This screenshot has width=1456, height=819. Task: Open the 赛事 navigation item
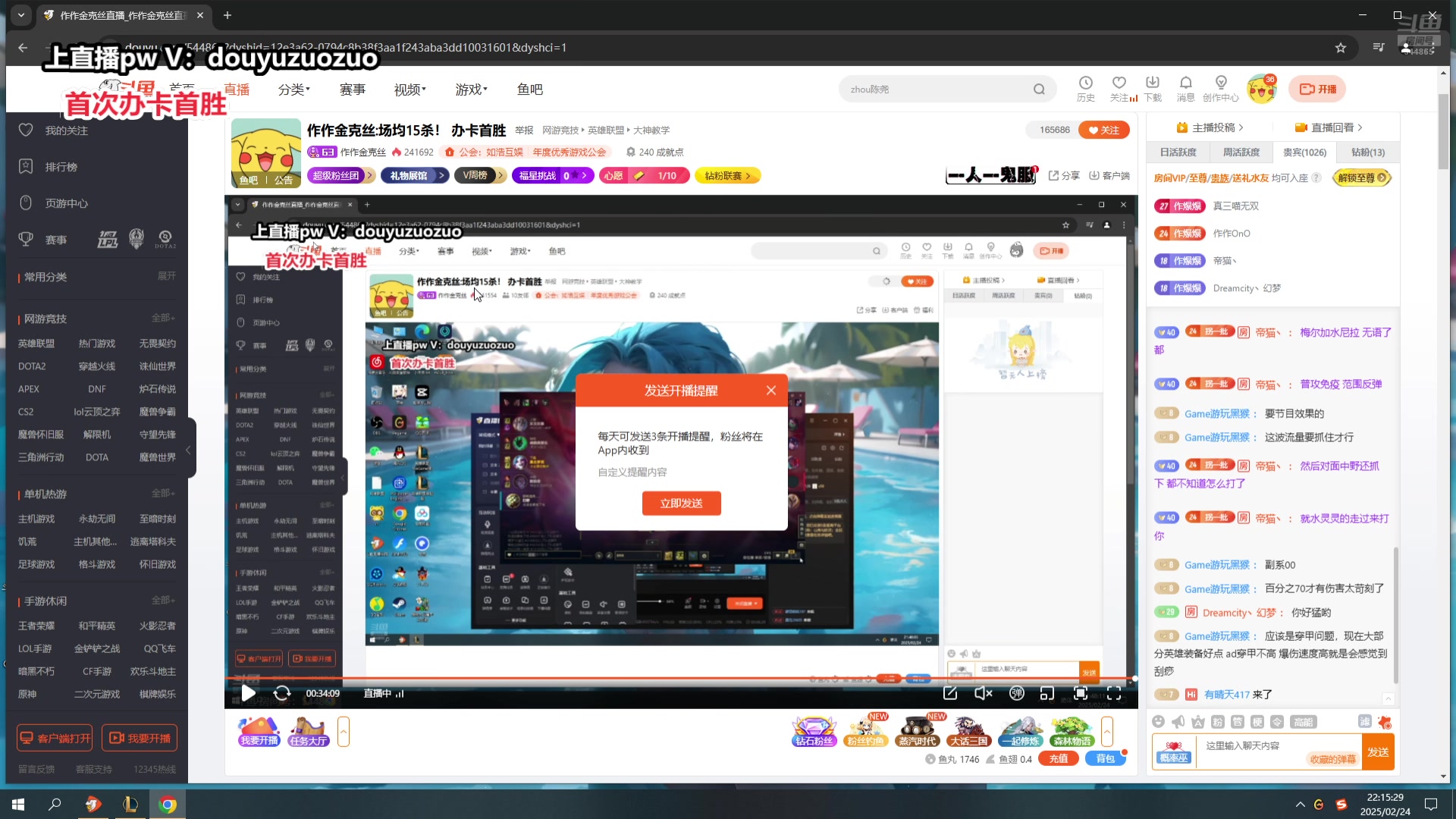coord(353,89)
